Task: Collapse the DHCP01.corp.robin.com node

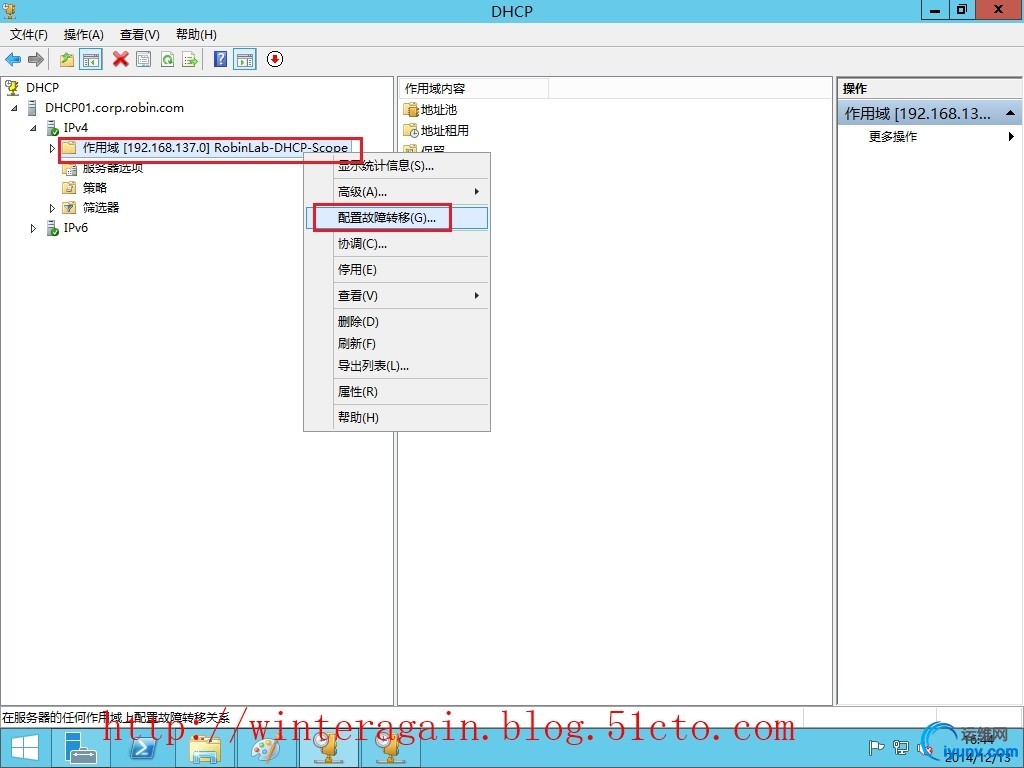Action: click(14, 108)
